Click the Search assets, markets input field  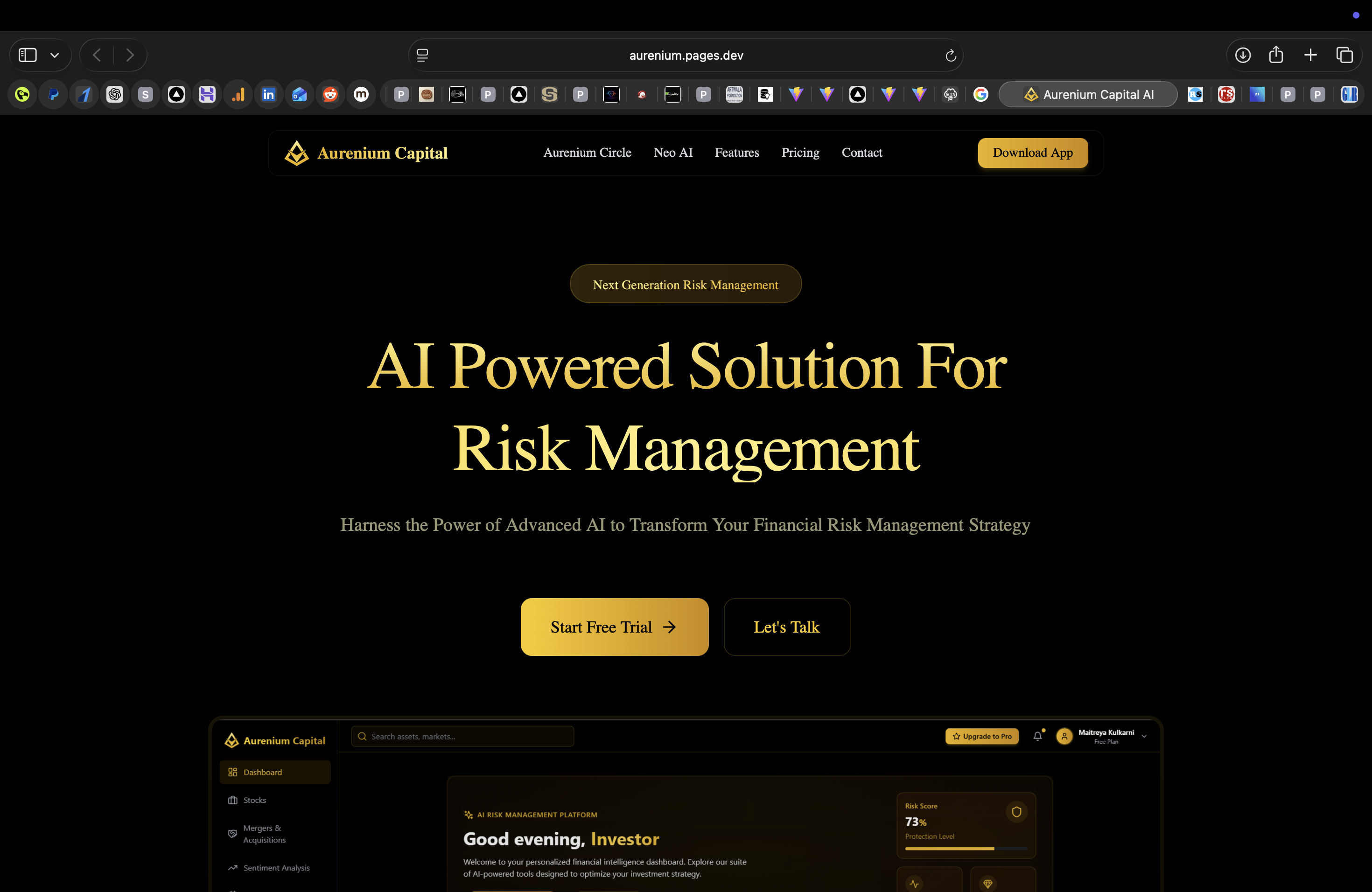(461, 736)
